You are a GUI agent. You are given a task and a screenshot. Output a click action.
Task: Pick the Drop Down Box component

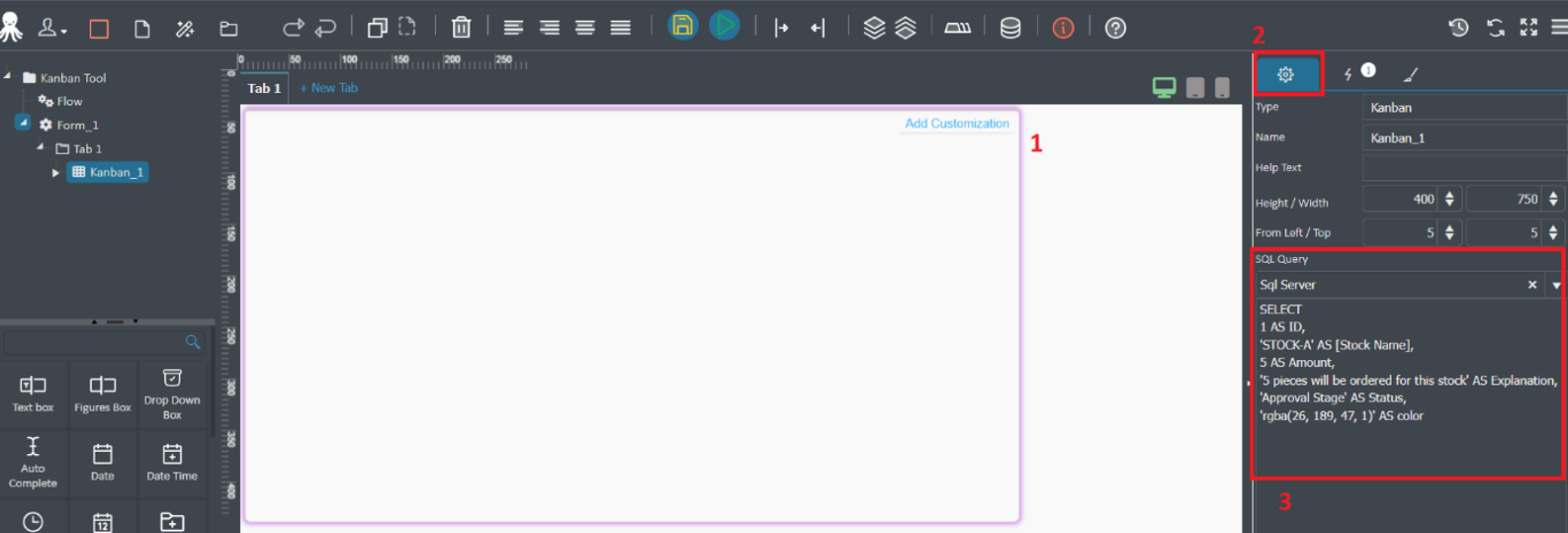coord(172,394)
